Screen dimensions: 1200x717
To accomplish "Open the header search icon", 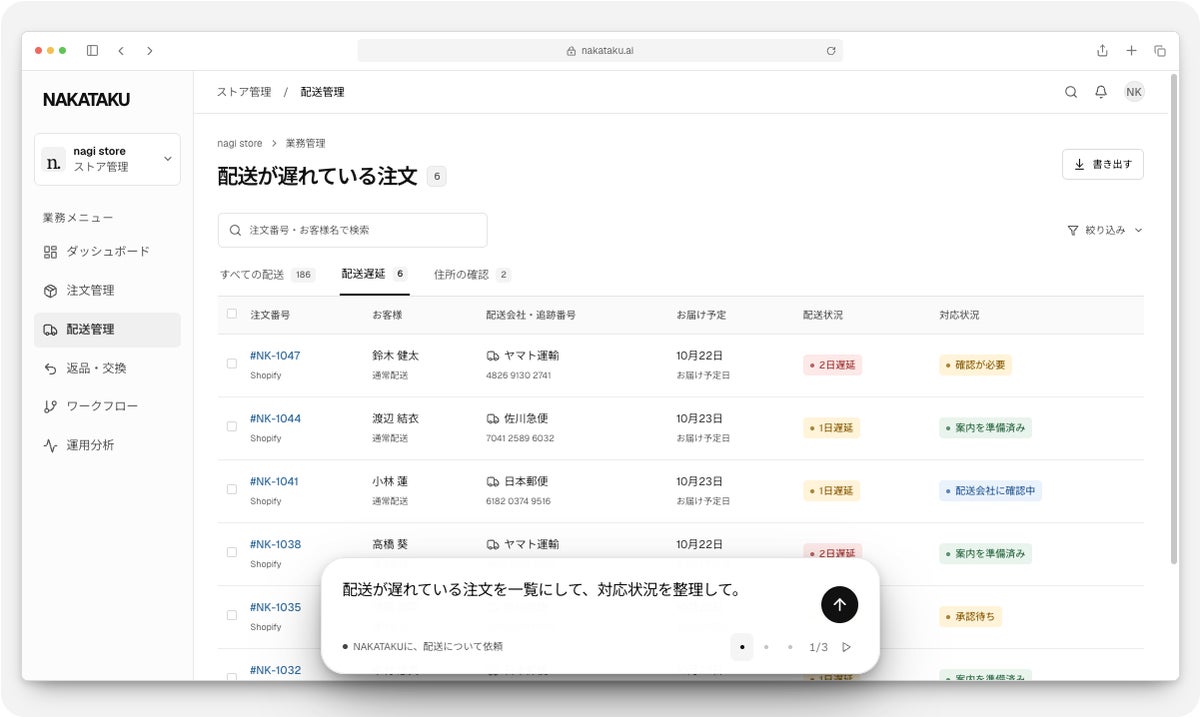I will (x=1071, y=92).
